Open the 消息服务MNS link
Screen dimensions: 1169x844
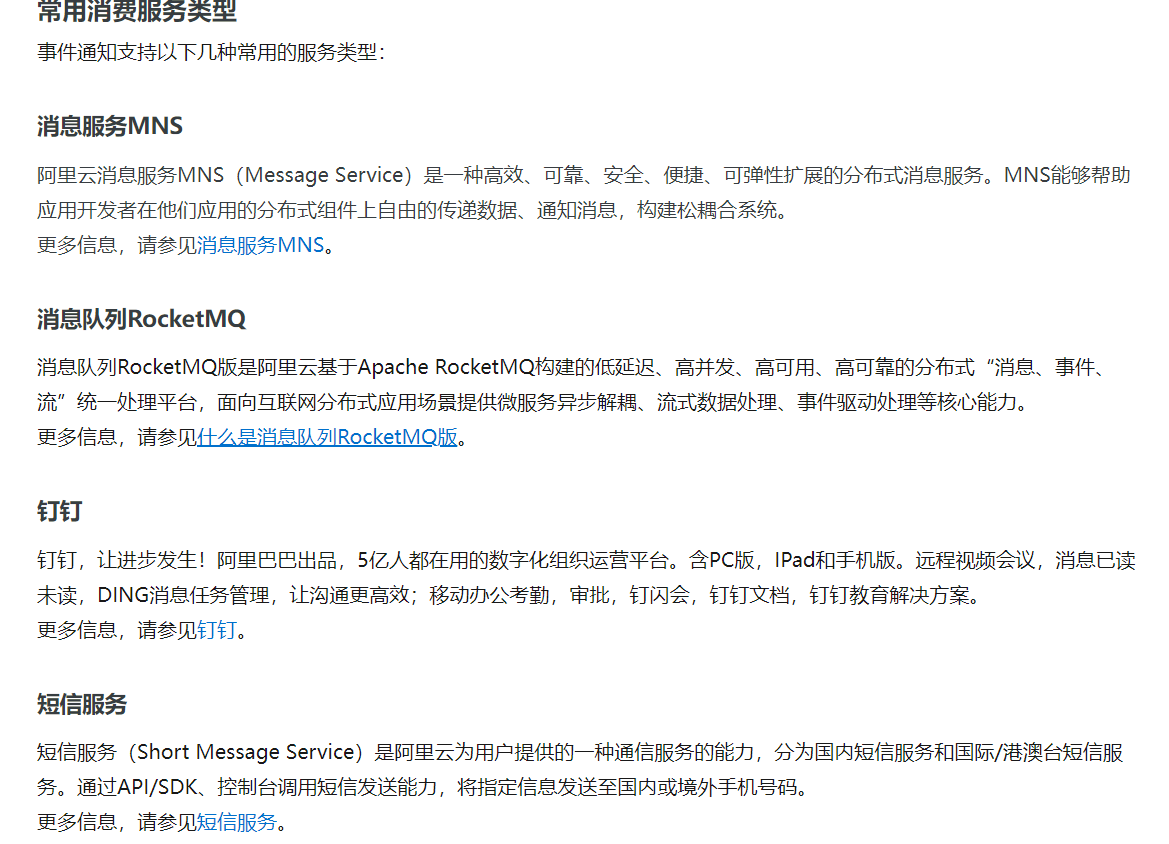pos(260,245)
